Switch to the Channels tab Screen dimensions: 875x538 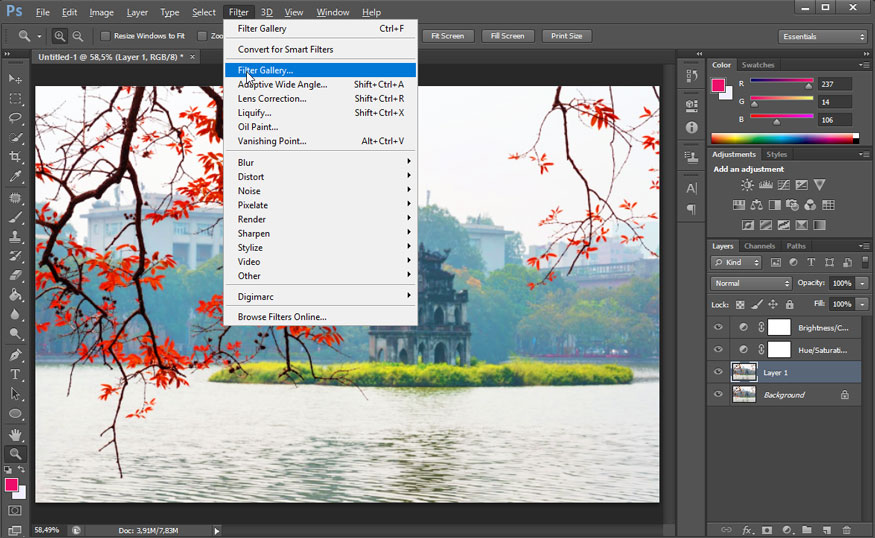759,246
